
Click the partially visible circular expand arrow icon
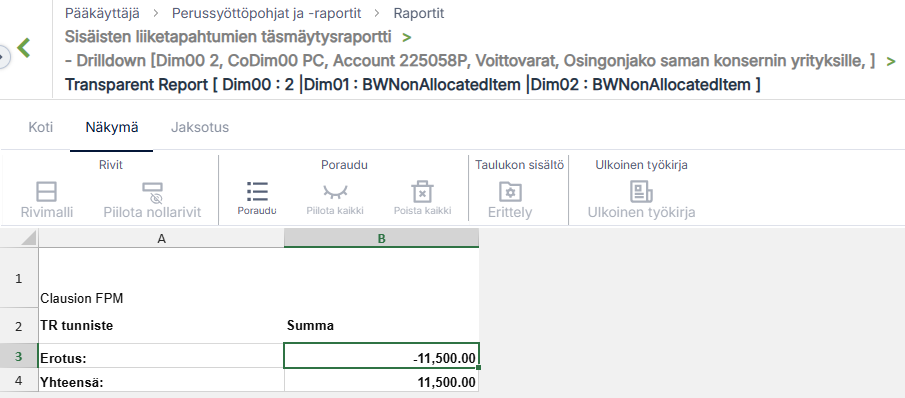tap(4, 57)
